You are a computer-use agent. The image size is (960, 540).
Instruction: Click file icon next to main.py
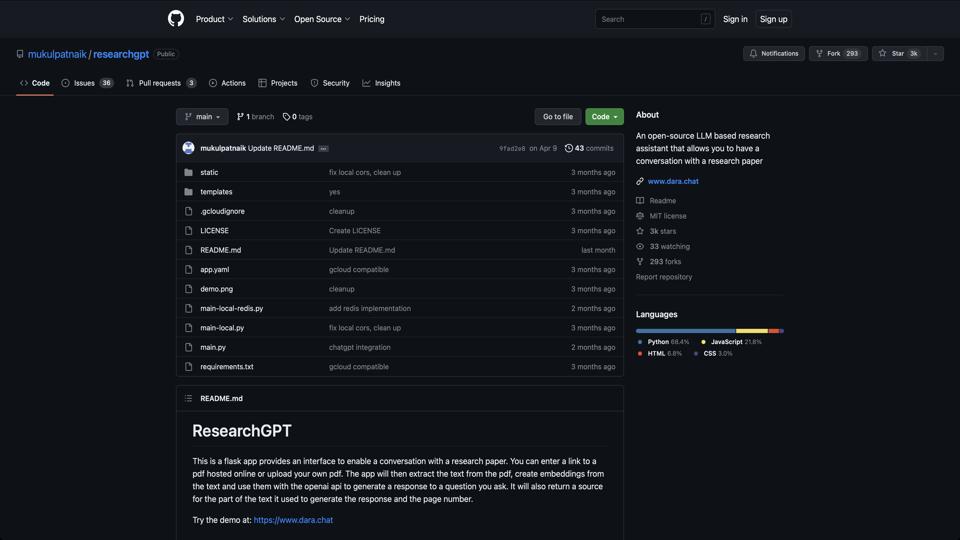pos(189,347)
